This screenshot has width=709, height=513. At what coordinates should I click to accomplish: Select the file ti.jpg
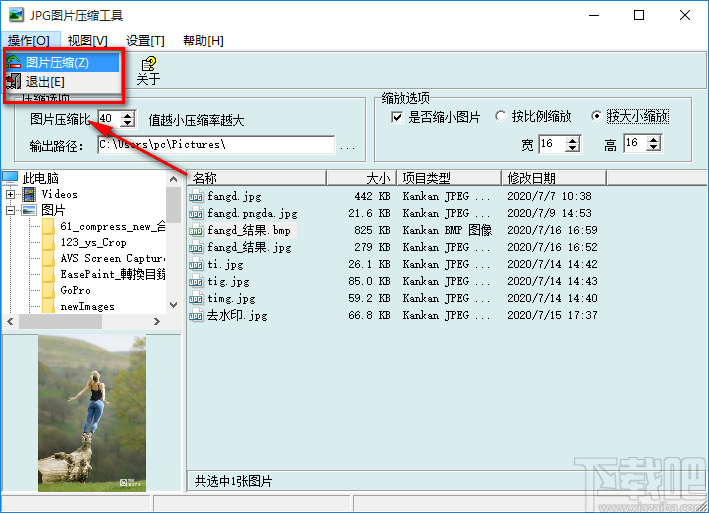[x=226, y=264]
